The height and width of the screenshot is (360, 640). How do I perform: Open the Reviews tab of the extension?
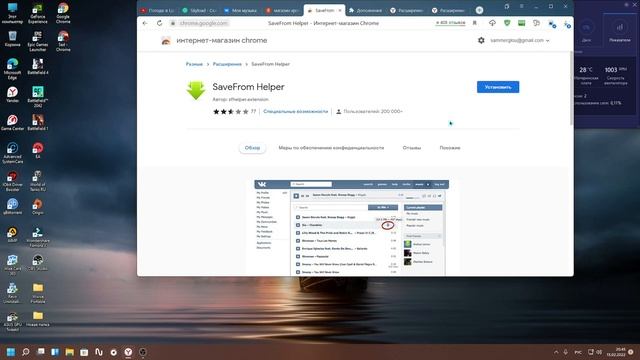(411, 148)
